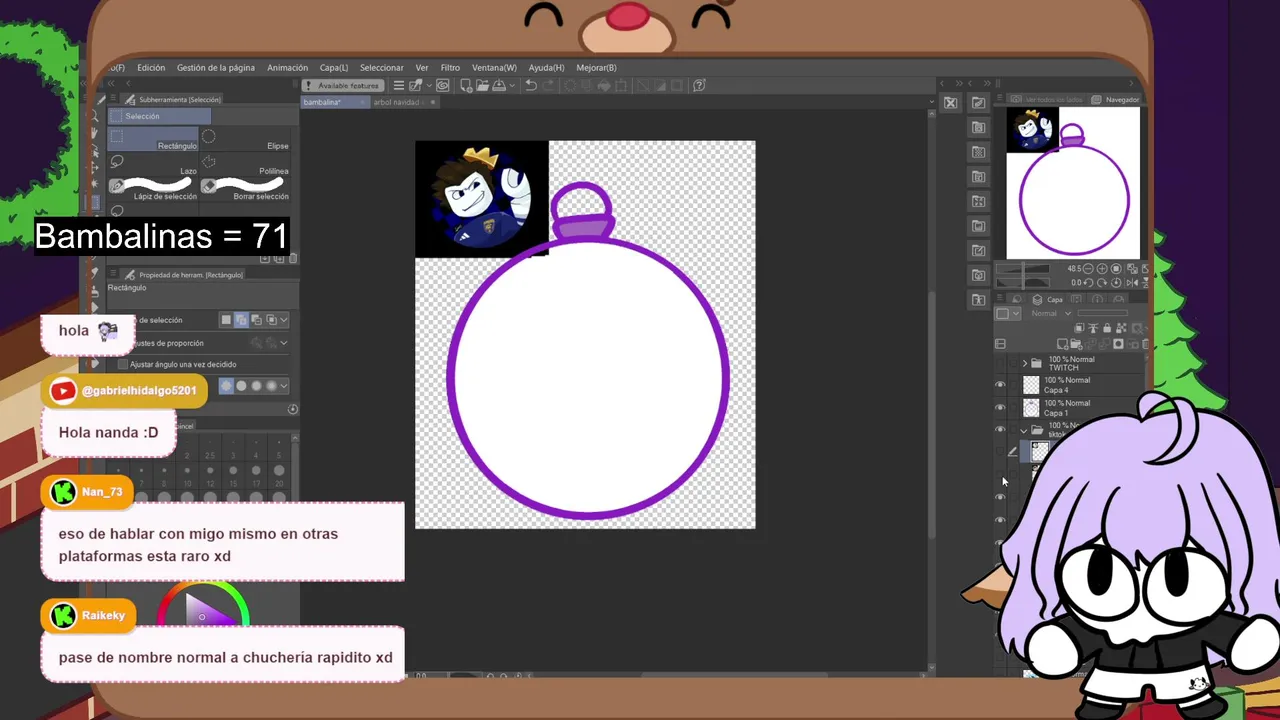Viewport: 1280px width, 720px height.
Task: Adjust the Navigator zoom slider
Action: 1022,269
